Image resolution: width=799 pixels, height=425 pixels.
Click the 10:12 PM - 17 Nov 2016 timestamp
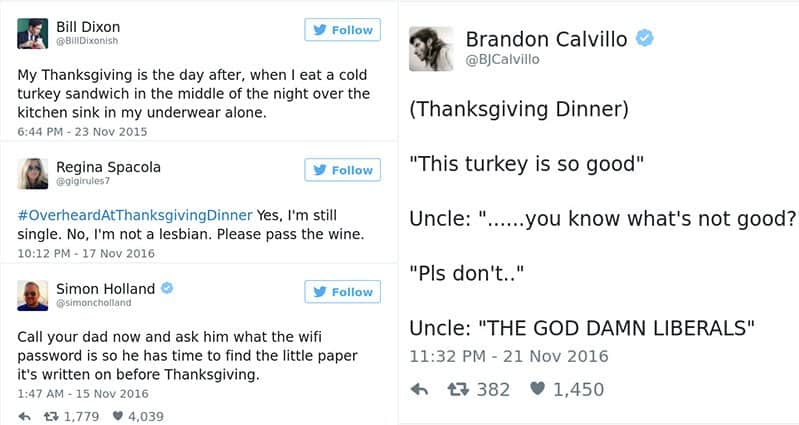pyautogui.click(x=86, y=252)
